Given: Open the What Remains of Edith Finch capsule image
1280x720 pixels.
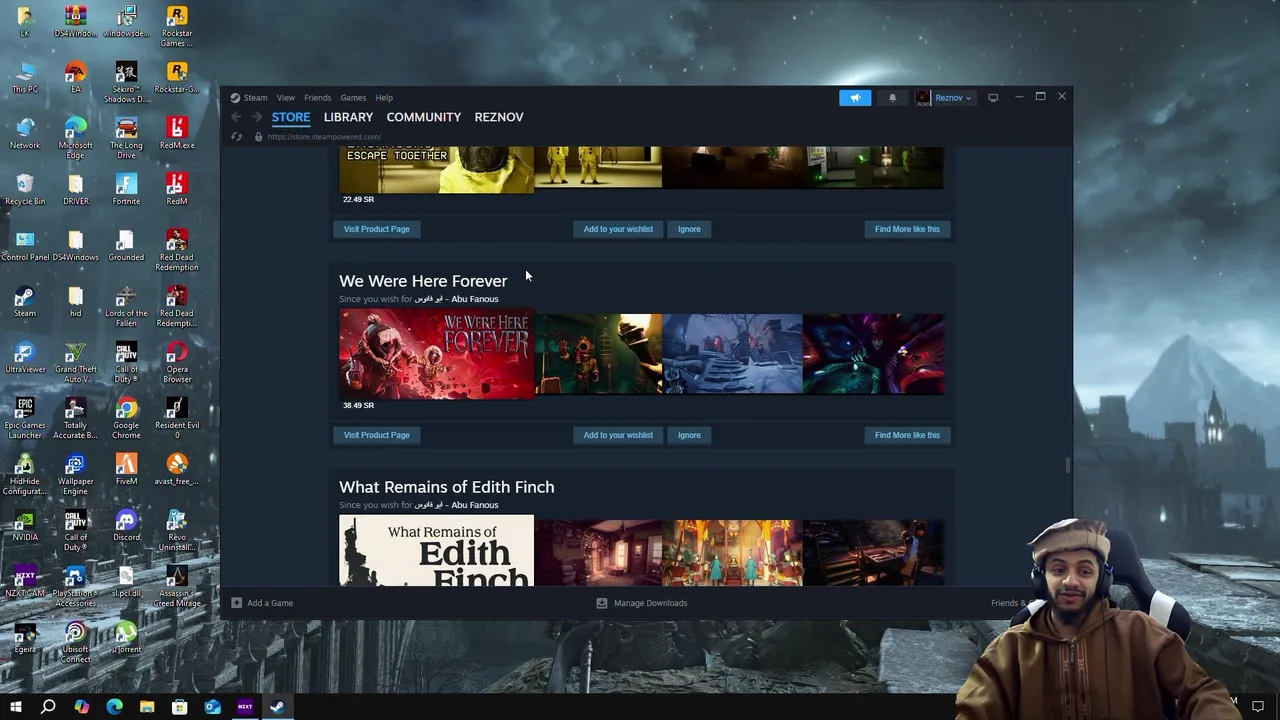Looking at the screenshot, I should click(436, 551).
